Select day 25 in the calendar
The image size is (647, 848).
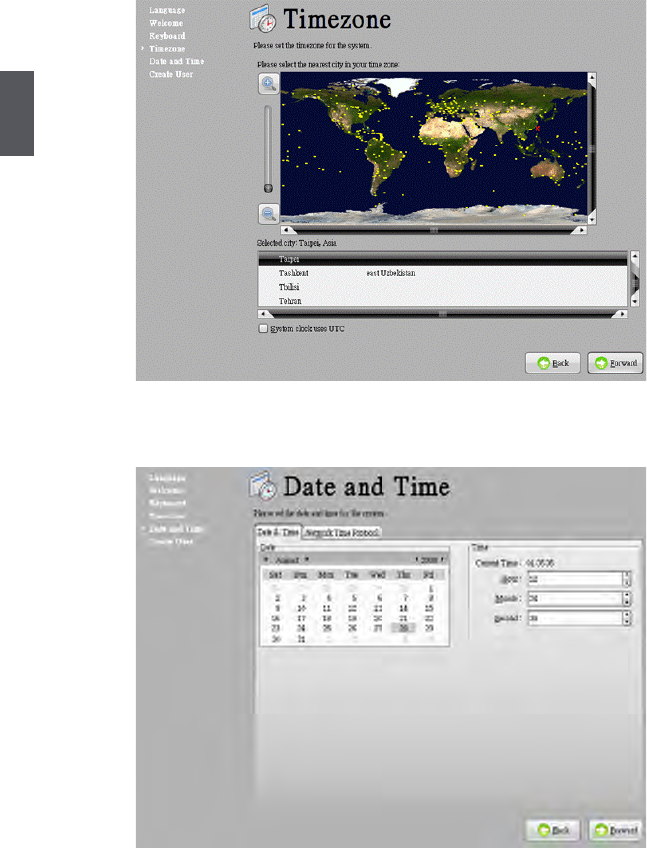tap(327, 628)
